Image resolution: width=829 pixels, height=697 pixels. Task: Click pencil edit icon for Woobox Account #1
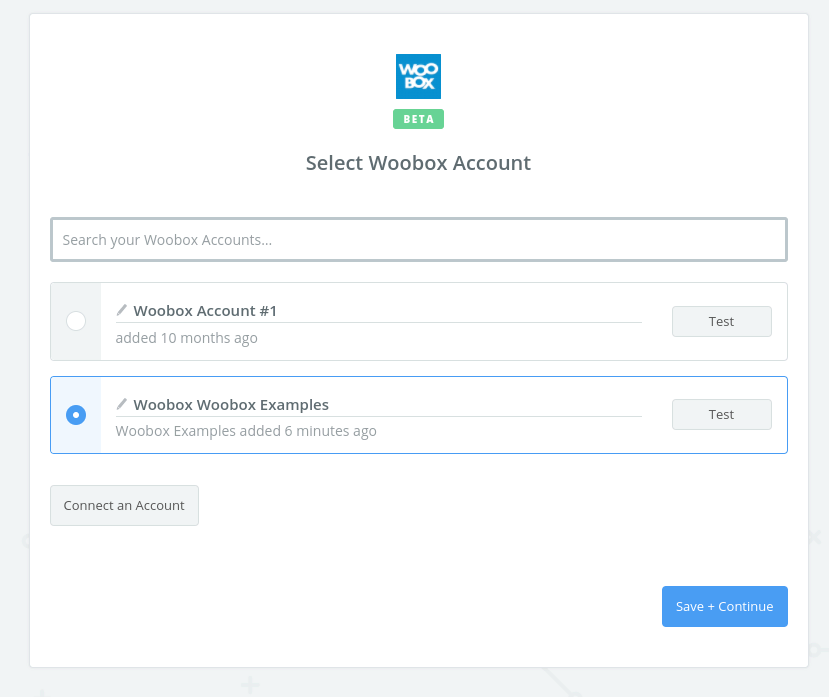pyautogui.click(x=122, y=310)
